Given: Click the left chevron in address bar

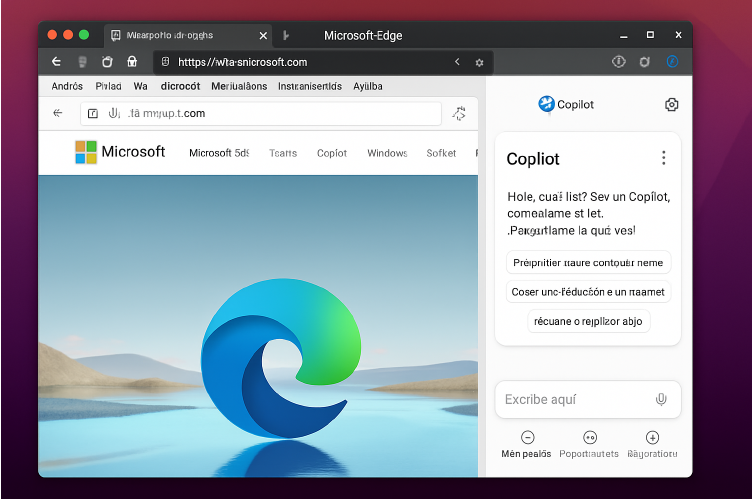Looking at the screenshot, I should tap(457, 61).
